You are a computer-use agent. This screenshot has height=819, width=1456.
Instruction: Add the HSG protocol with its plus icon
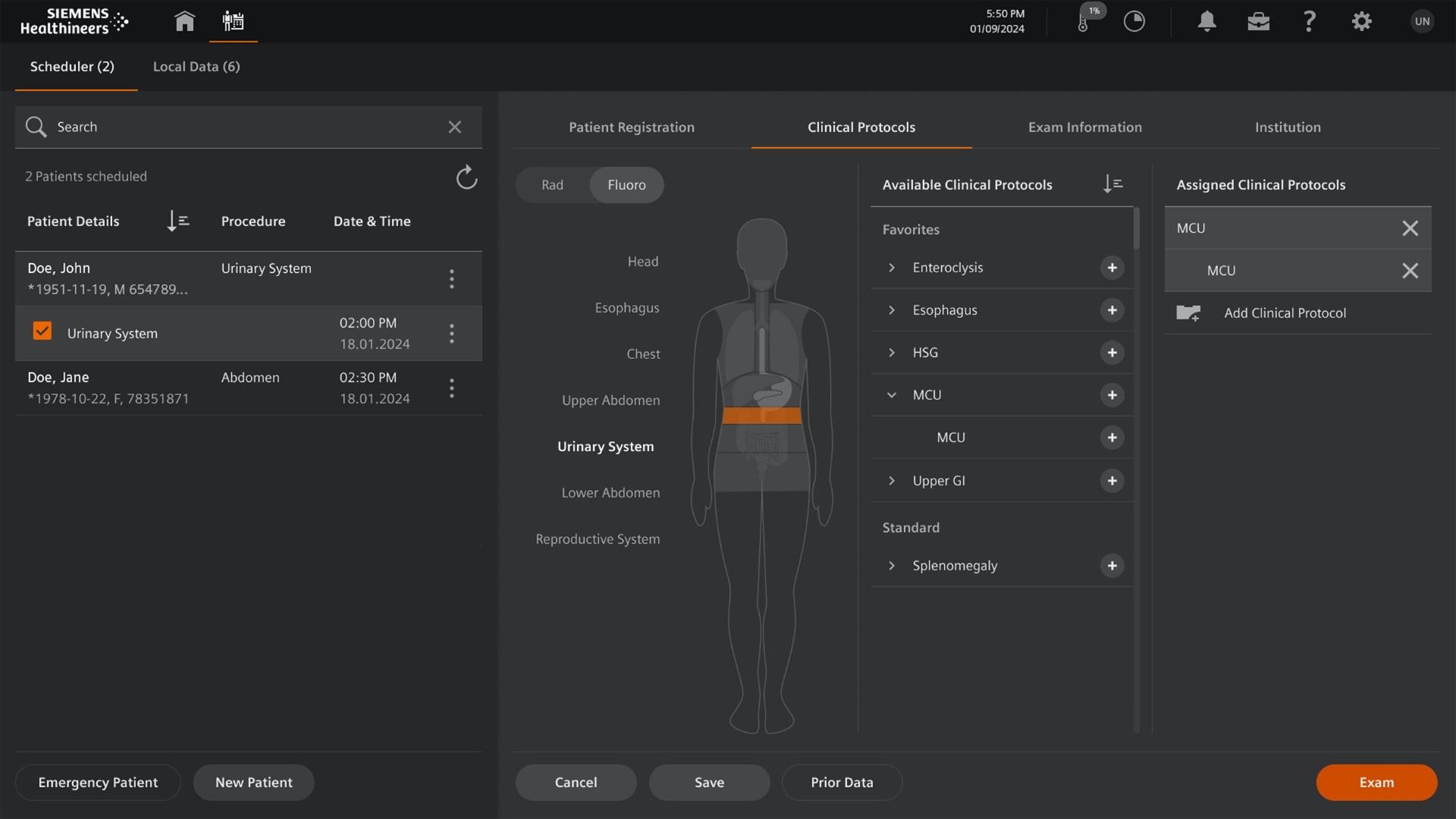pos(1112,352)
